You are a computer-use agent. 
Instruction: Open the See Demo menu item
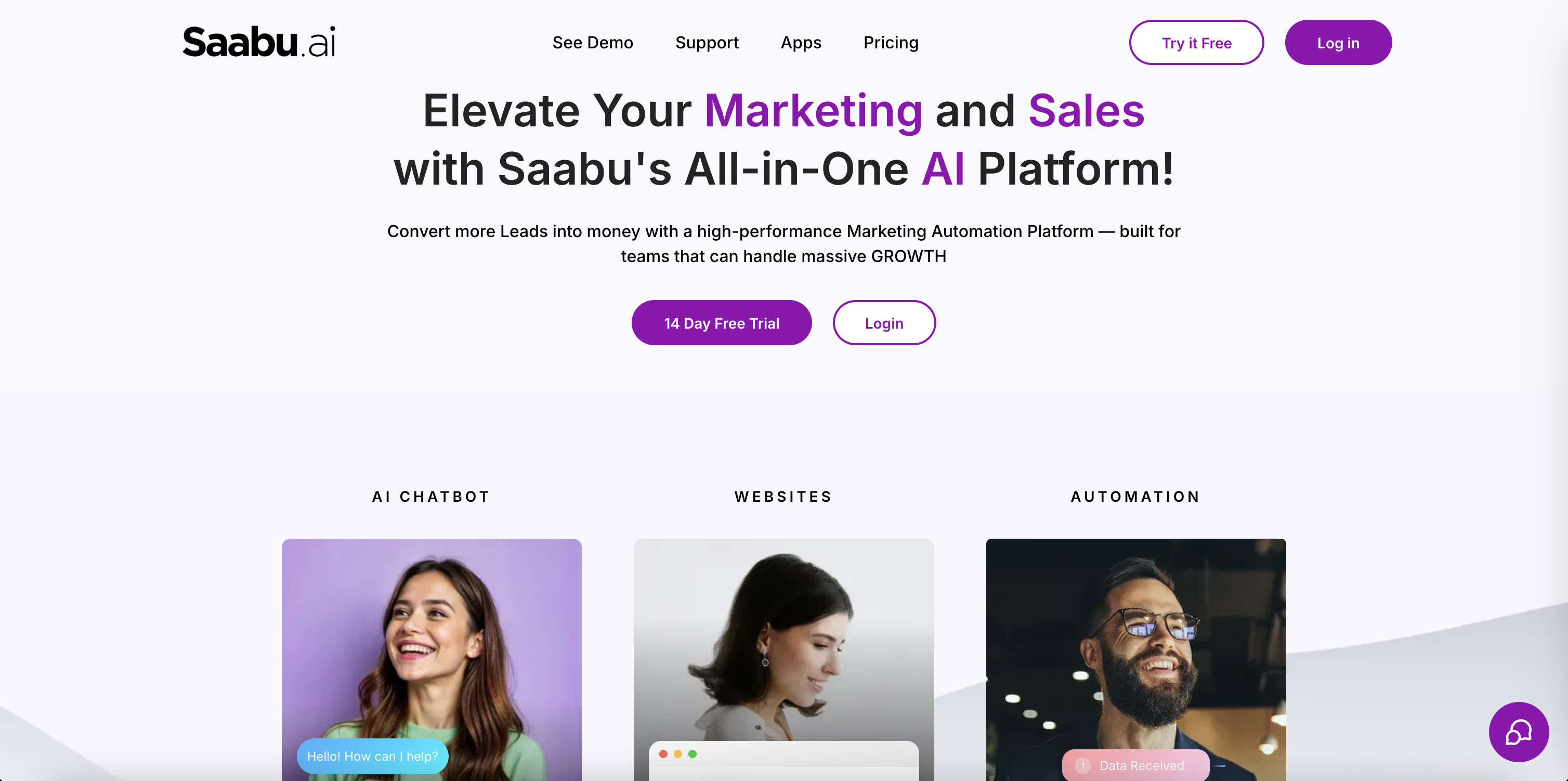point(592,43)
